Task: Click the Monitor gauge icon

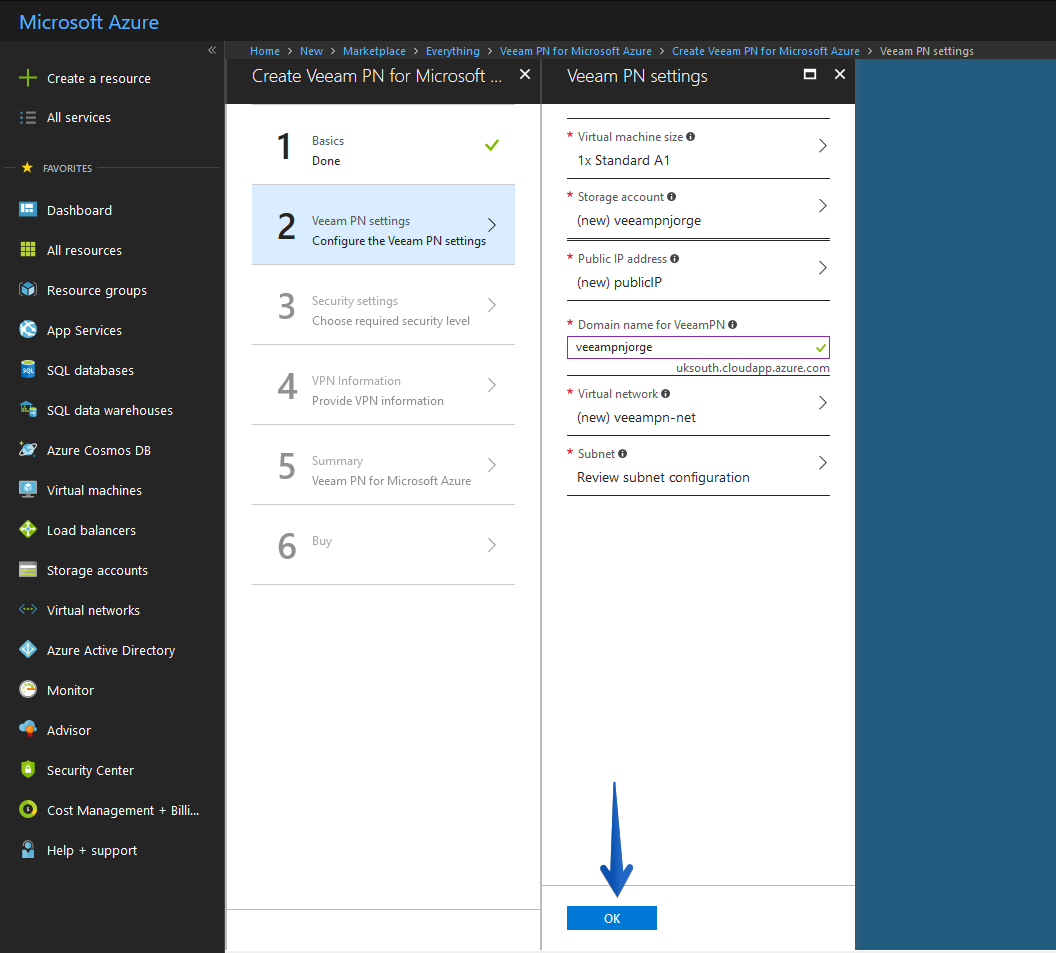Action: 28,690
